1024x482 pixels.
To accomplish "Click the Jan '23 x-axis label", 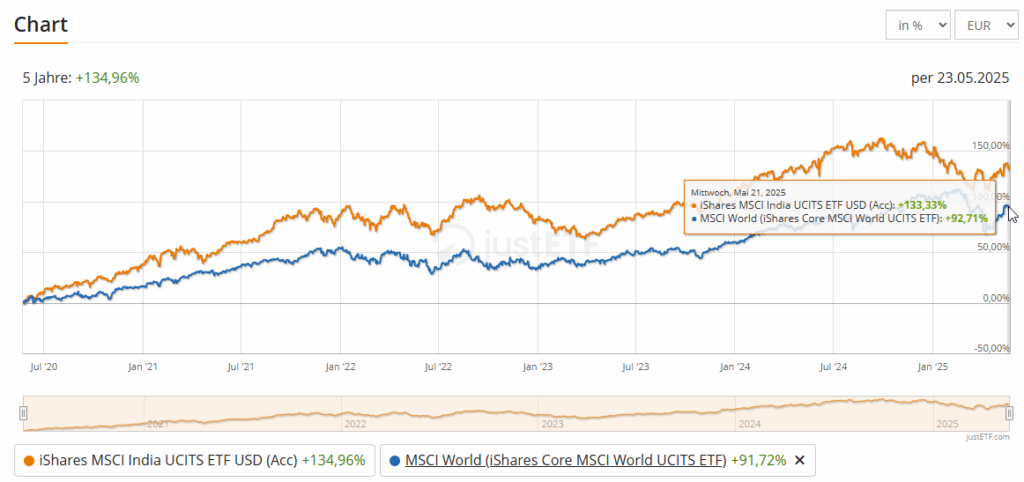I will pos(538,367).
